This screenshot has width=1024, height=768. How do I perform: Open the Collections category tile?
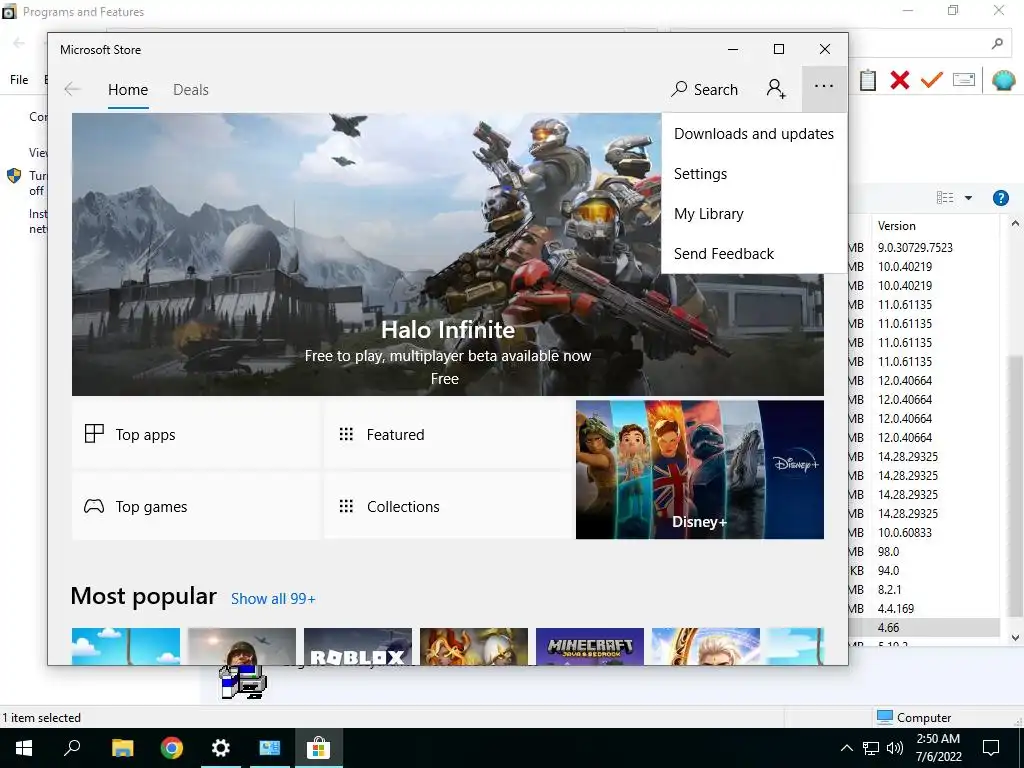[448, 506]
